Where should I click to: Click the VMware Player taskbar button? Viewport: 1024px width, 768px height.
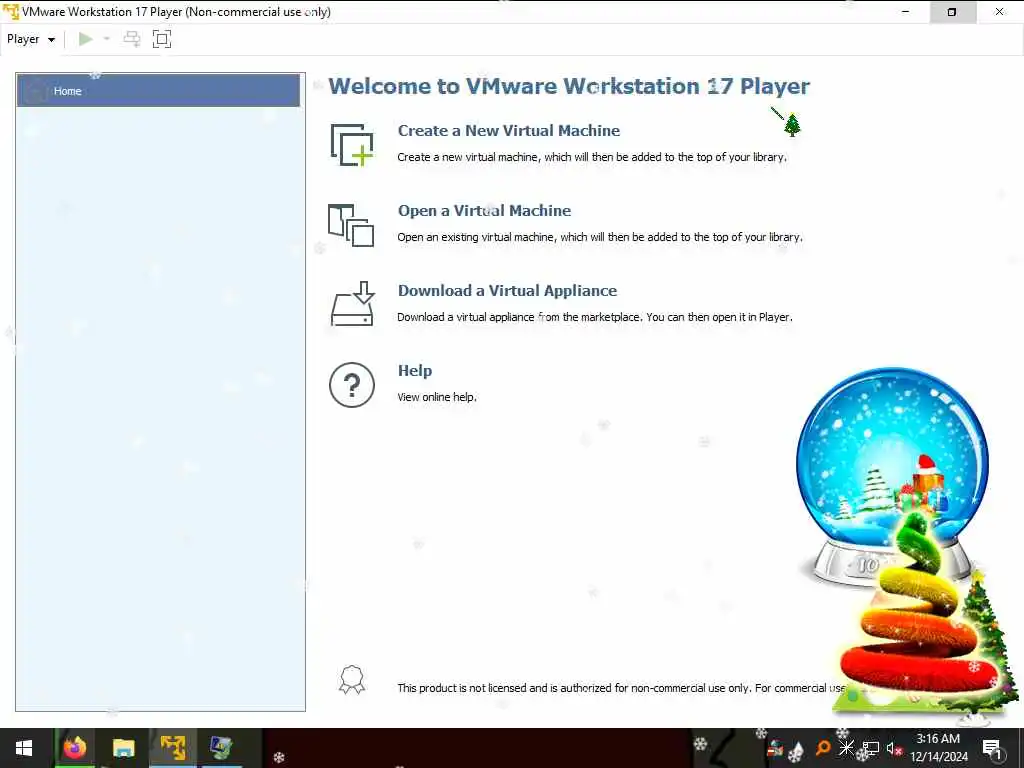(173, 748)
